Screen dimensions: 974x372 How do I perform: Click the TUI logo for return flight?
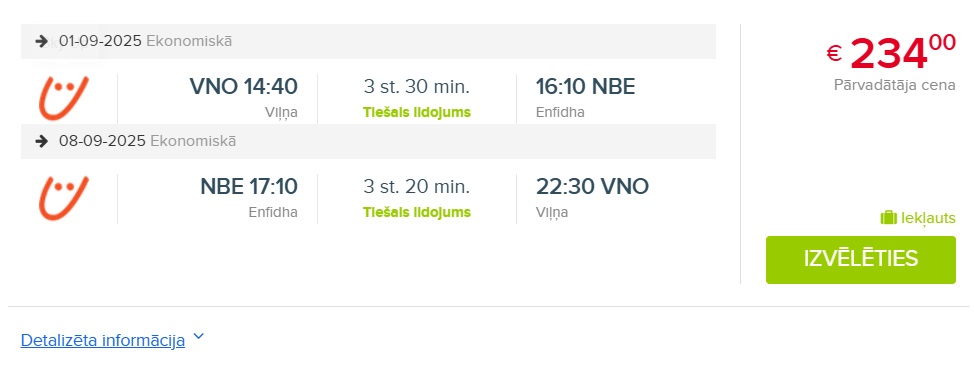[63, 198]
